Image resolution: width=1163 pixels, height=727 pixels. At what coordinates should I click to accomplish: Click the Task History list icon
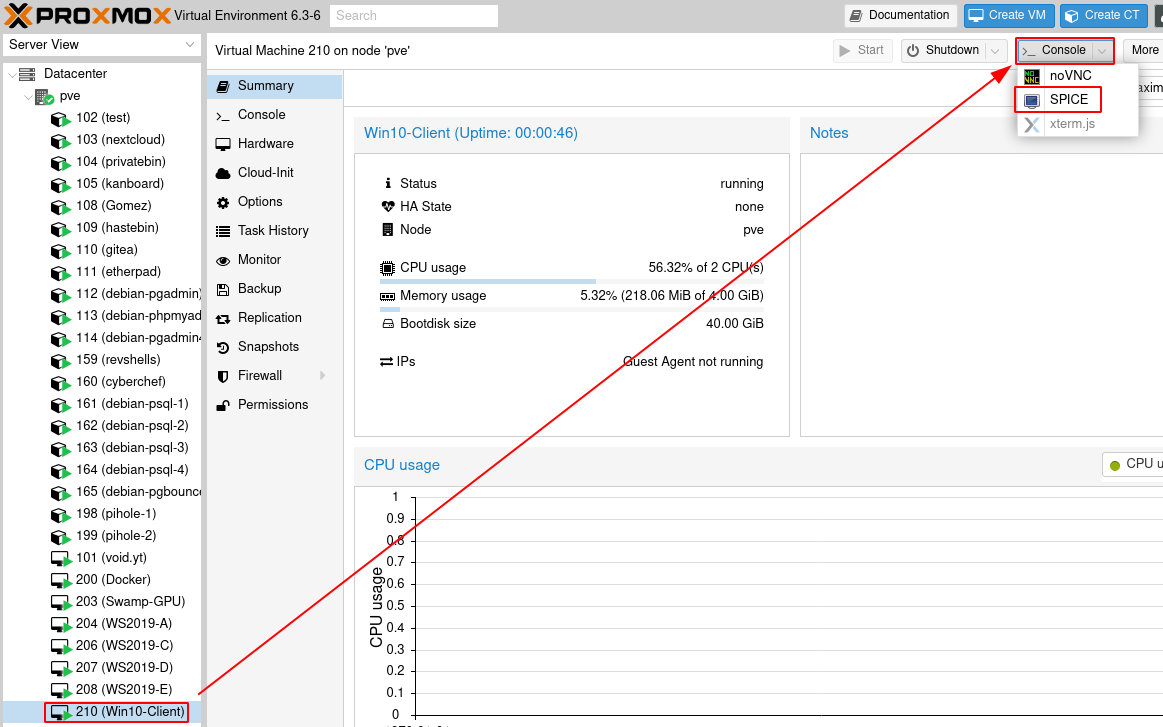tap(223, 231)
